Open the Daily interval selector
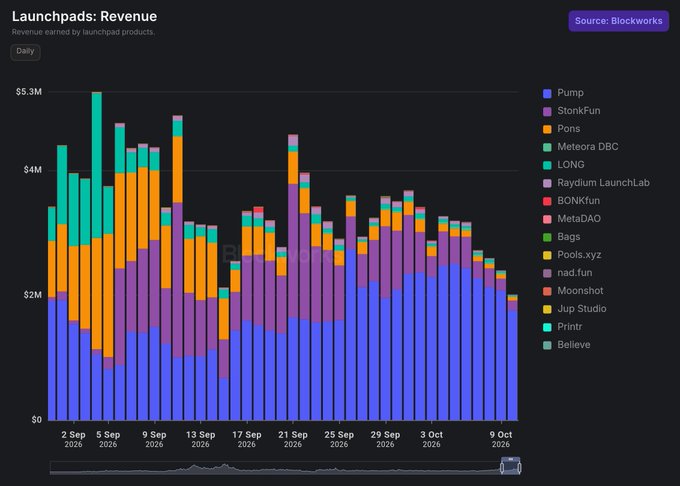 tap(25, 52)
